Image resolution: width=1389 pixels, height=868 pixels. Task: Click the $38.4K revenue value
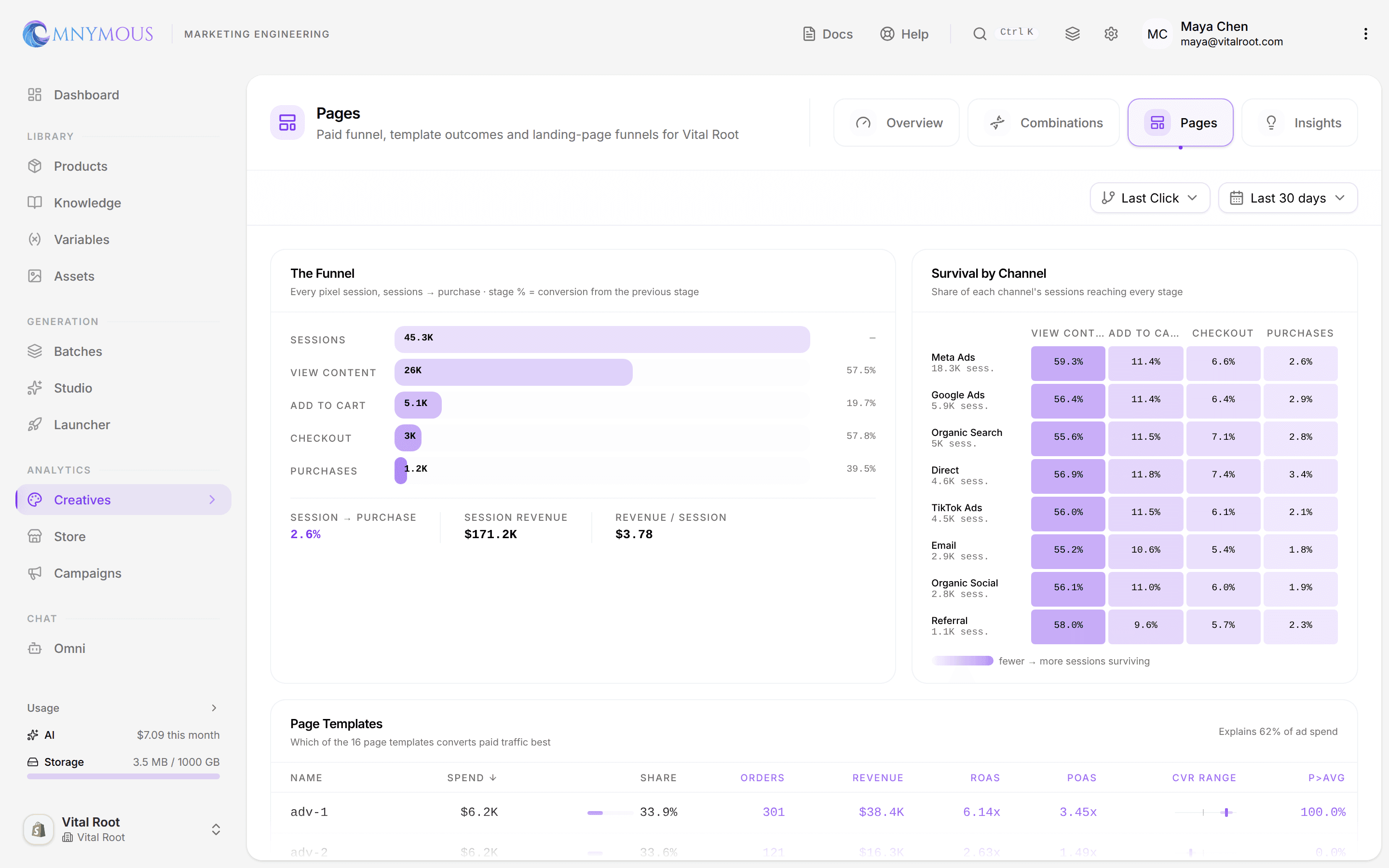click(x=881, y=812)
